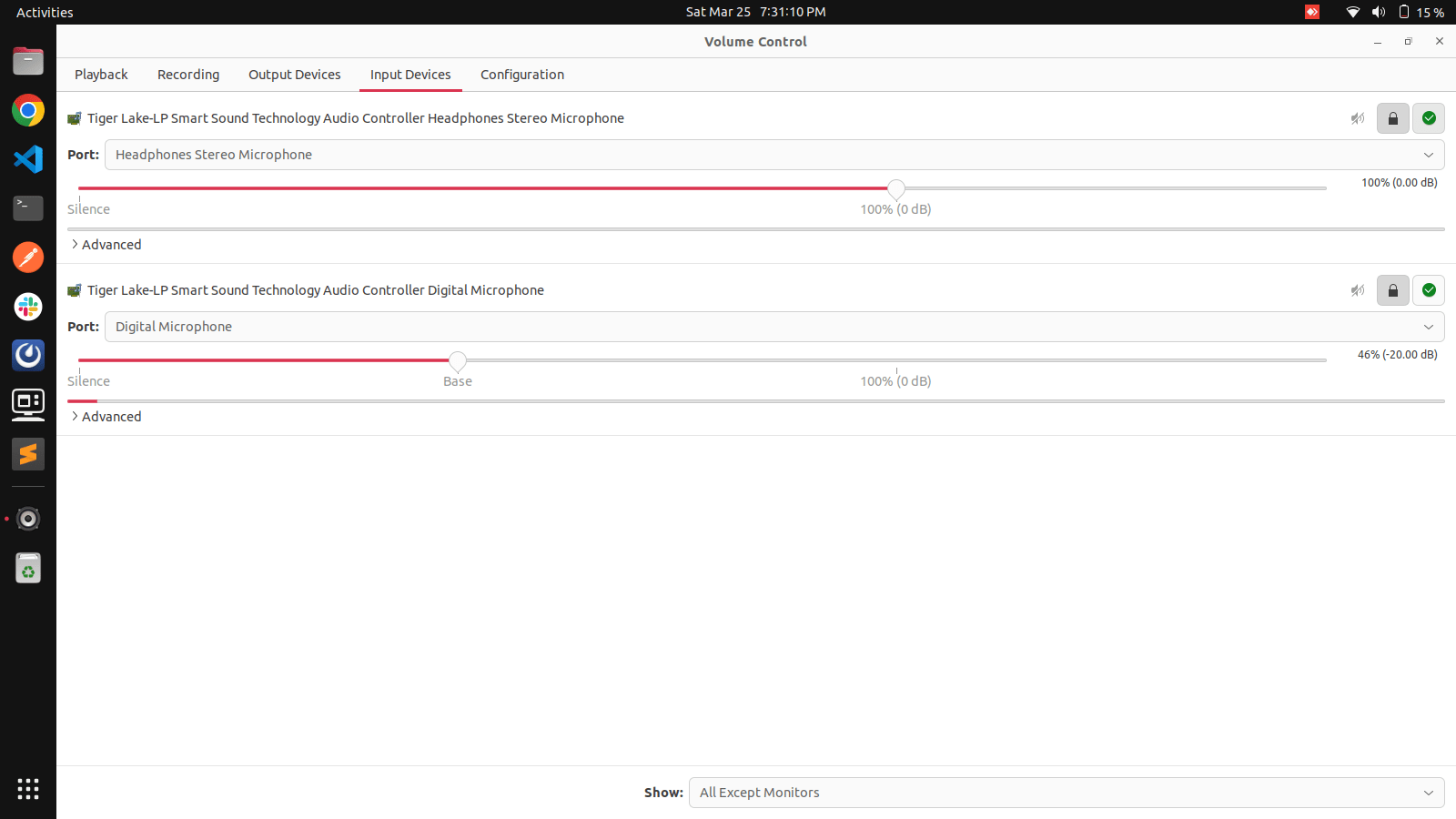Expand the Advanced section for Digital Microphone

click(x=106, y=416)
